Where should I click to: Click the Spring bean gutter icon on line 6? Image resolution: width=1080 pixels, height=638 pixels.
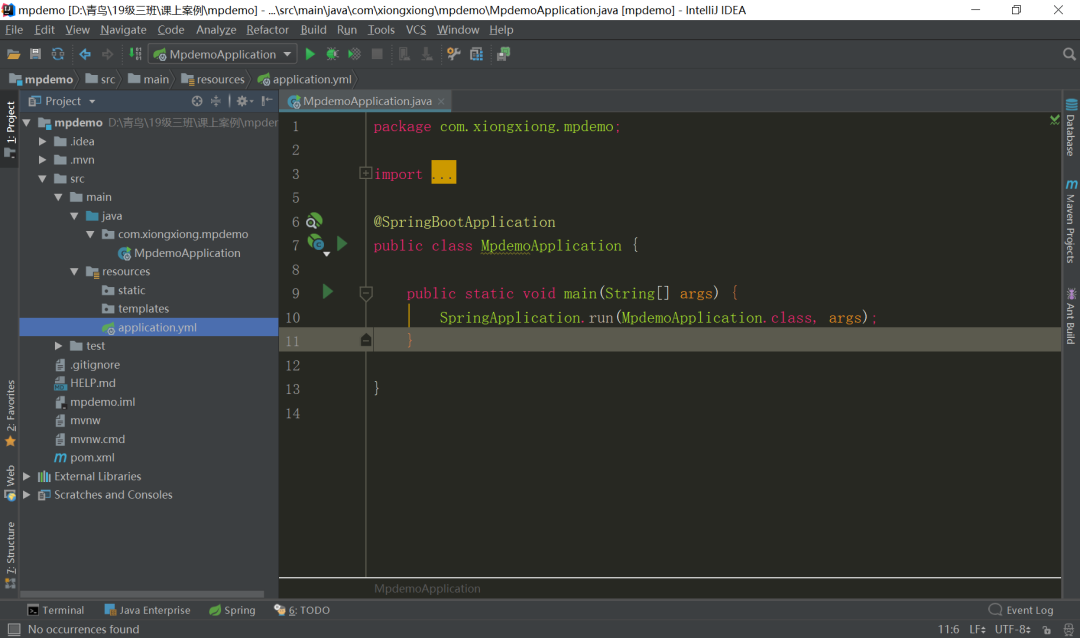coord(314,221)
